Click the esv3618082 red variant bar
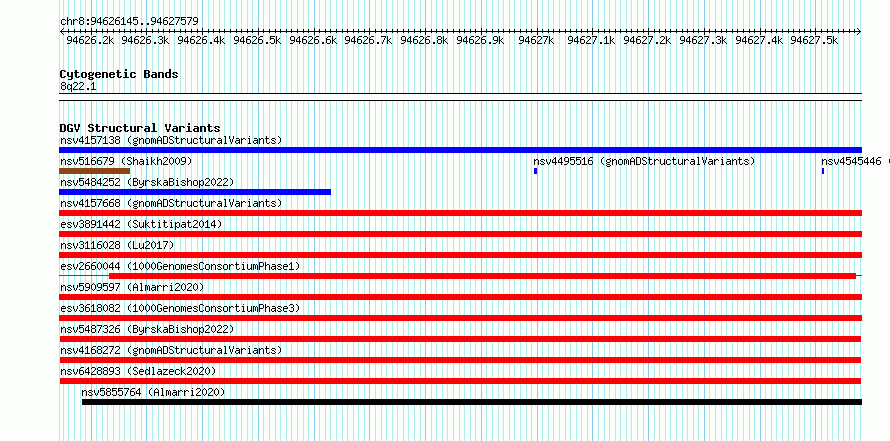The width and height of the screenshot is (890, 441). click(460, 318)
